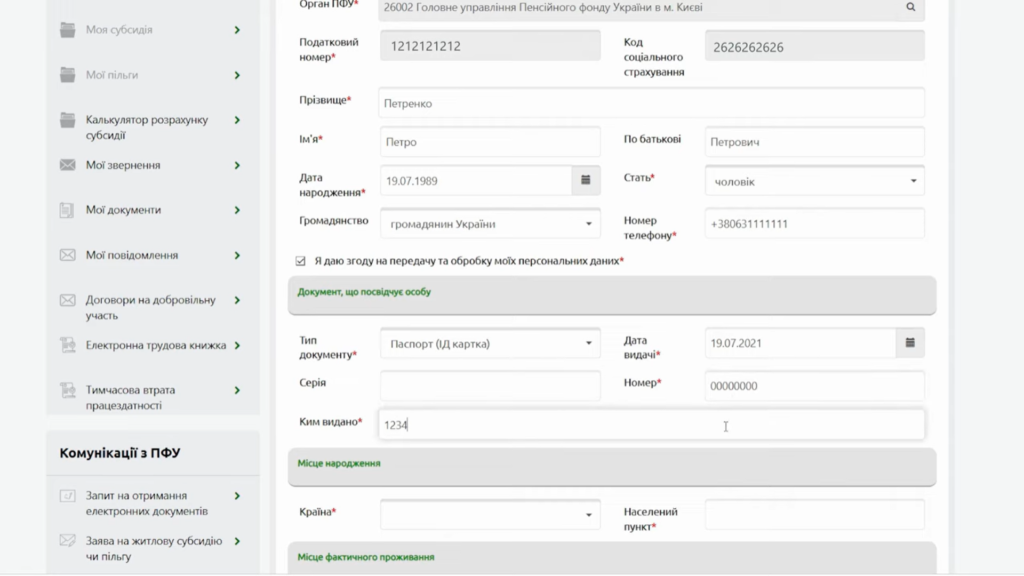Open Запит на отримання електронних документів

coord(146,503)
